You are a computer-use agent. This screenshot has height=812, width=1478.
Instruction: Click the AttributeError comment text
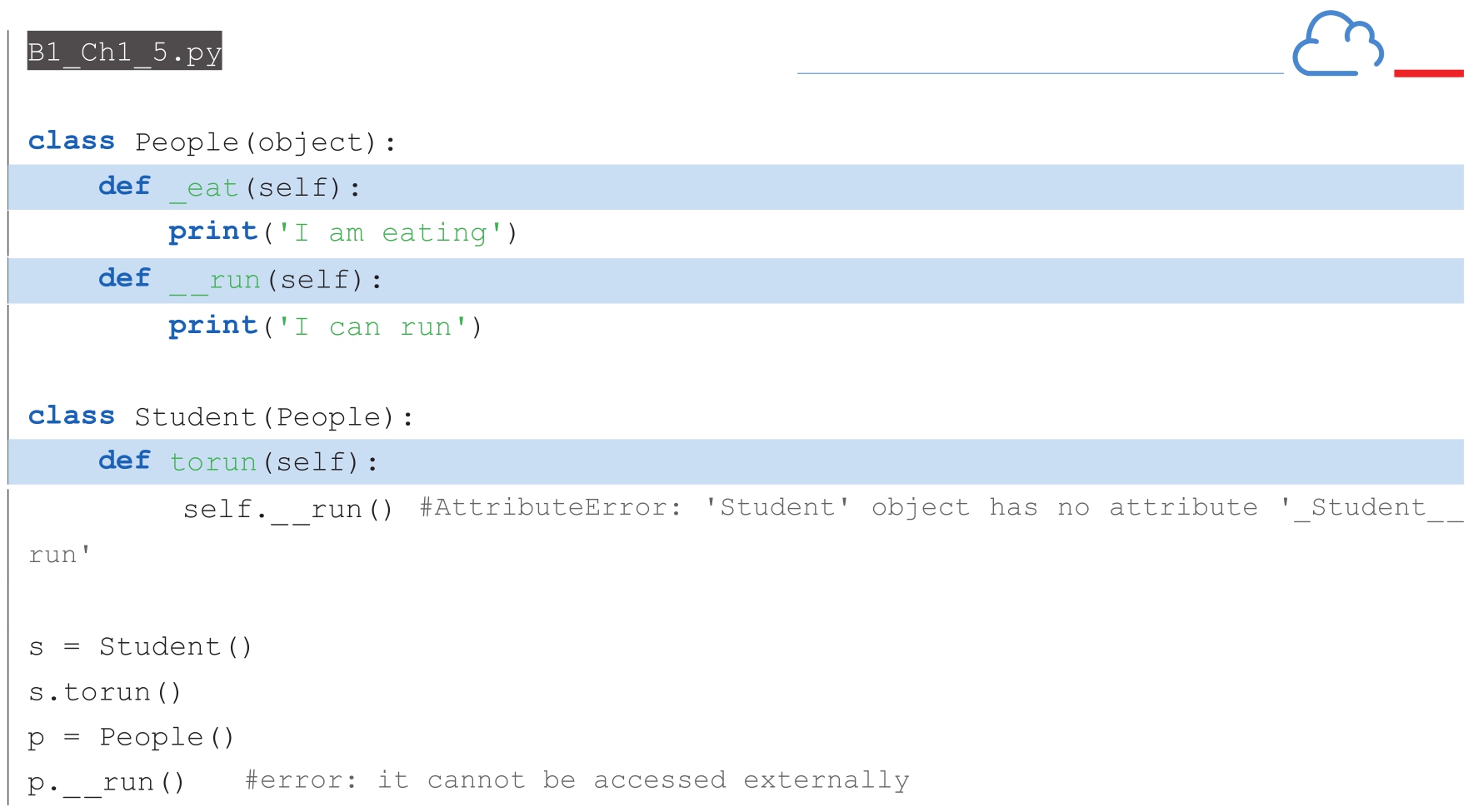(939, 508)
